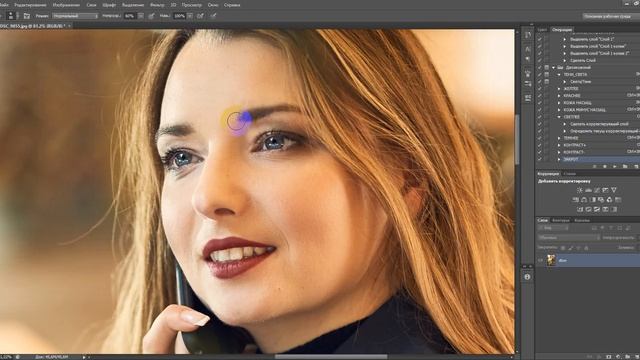The height and width of the screenshot is (360, 640).
Task: Open the brush preset picker in options bar
Action: point(11,16)
